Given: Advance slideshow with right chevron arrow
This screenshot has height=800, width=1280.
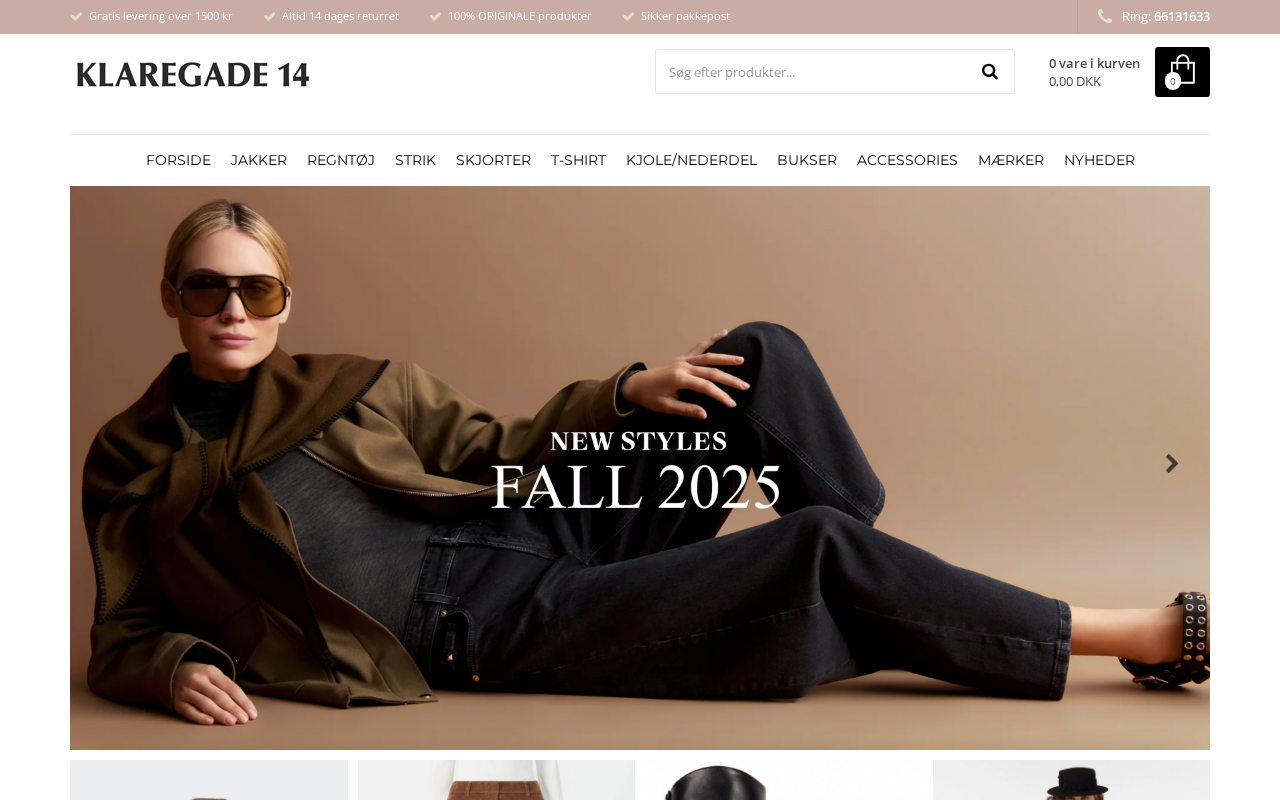Looking at the screenshot, I should pyautogui.click(x=1172, y=464).
